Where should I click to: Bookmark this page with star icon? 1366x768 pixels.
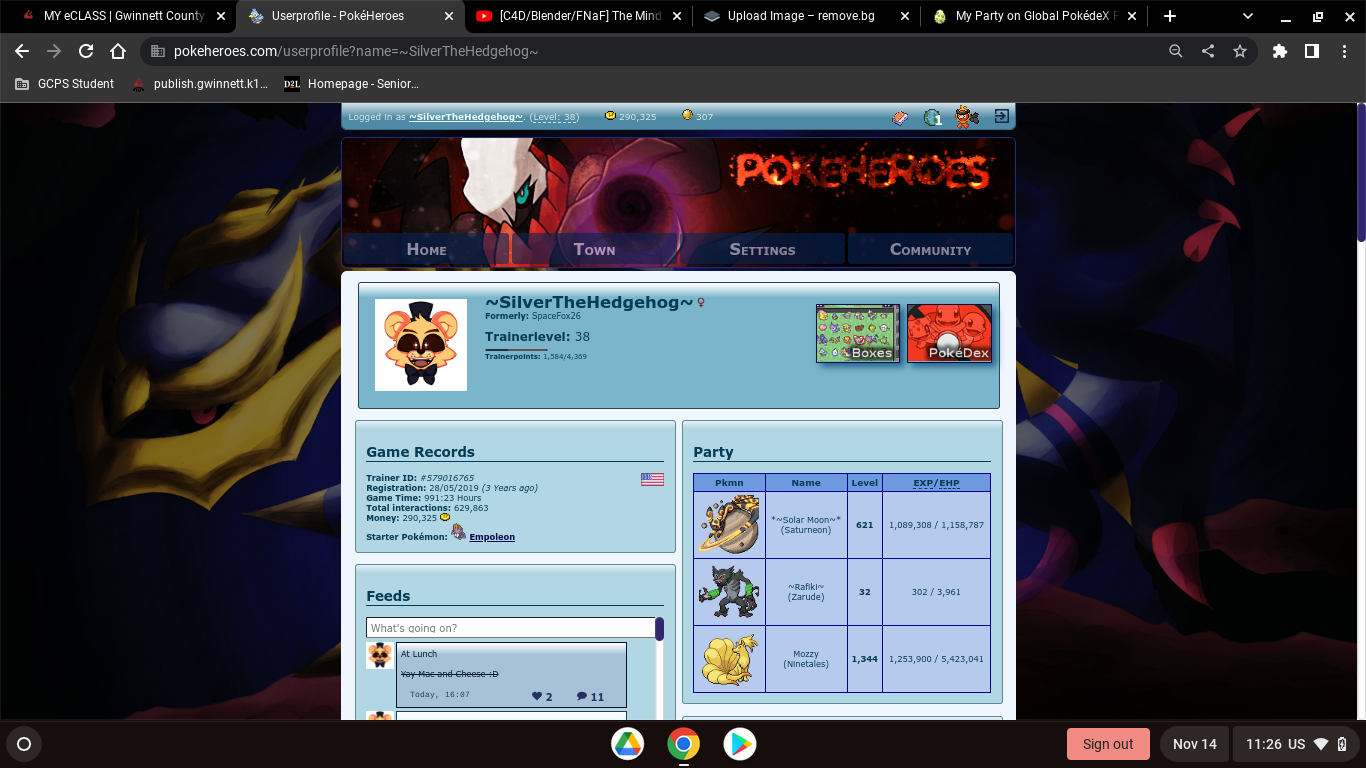1240,51
